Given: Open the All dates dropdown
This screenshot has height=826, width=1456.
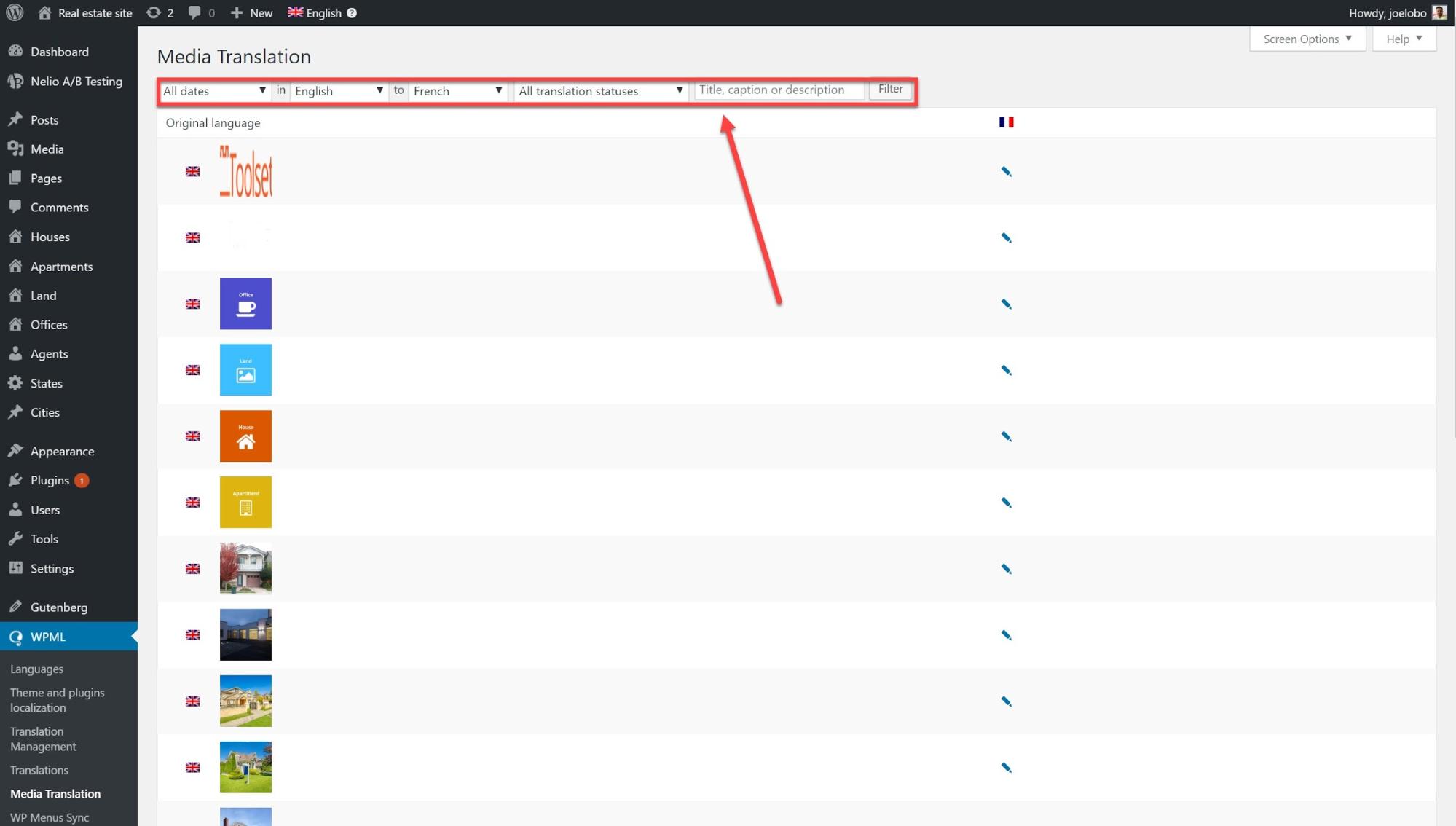Looking at the screenshot, I should click(x=214, y=91).
